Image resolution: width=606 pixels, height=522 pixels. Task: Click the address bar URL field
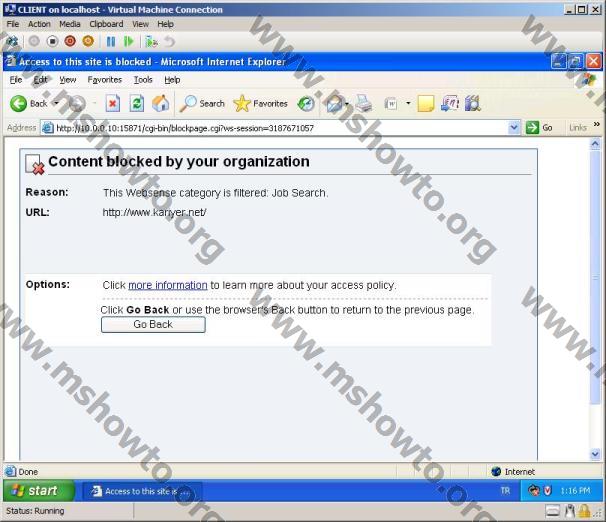pyautogui.click(x=274, y=128)
